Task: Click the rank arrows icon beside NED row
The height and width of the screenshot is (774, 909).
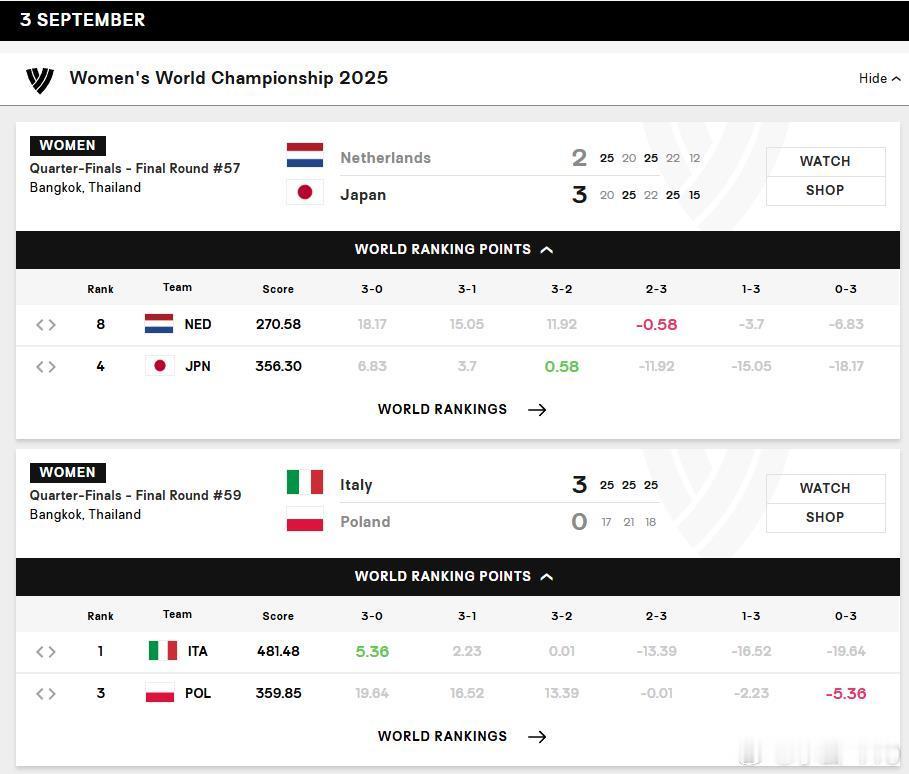Action: tap(46, 325)
